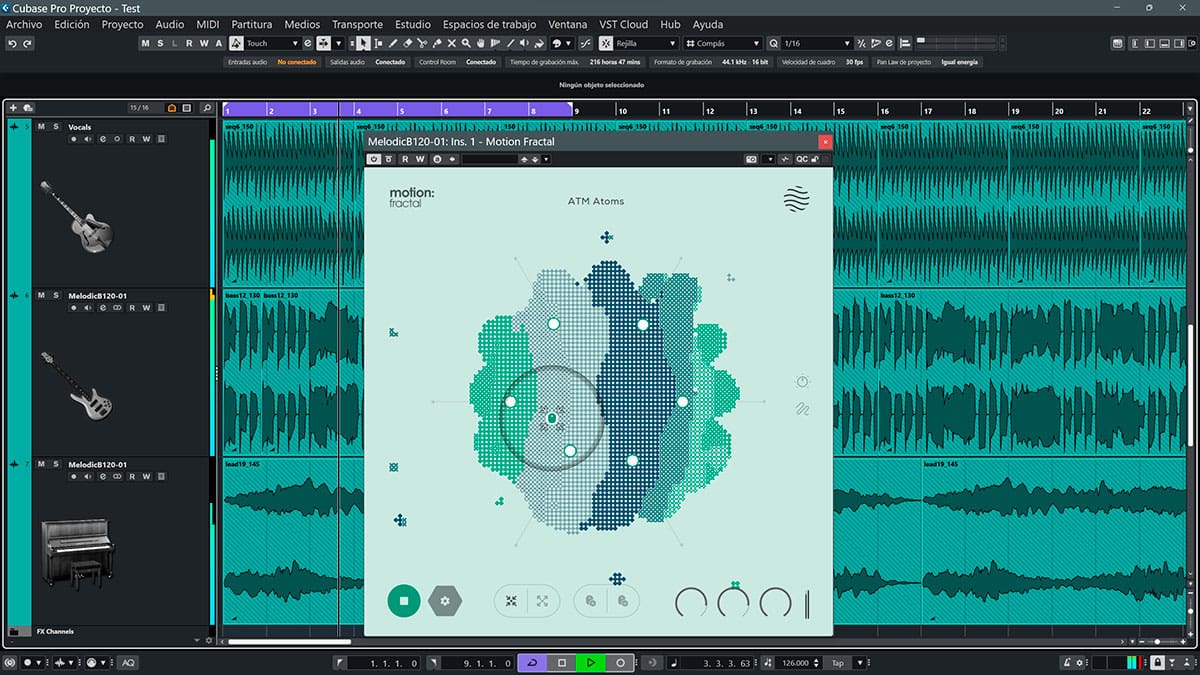Open the Compás grid type dropdown
The width and height of the screenshot is (1200, 675).
(723, 43)
